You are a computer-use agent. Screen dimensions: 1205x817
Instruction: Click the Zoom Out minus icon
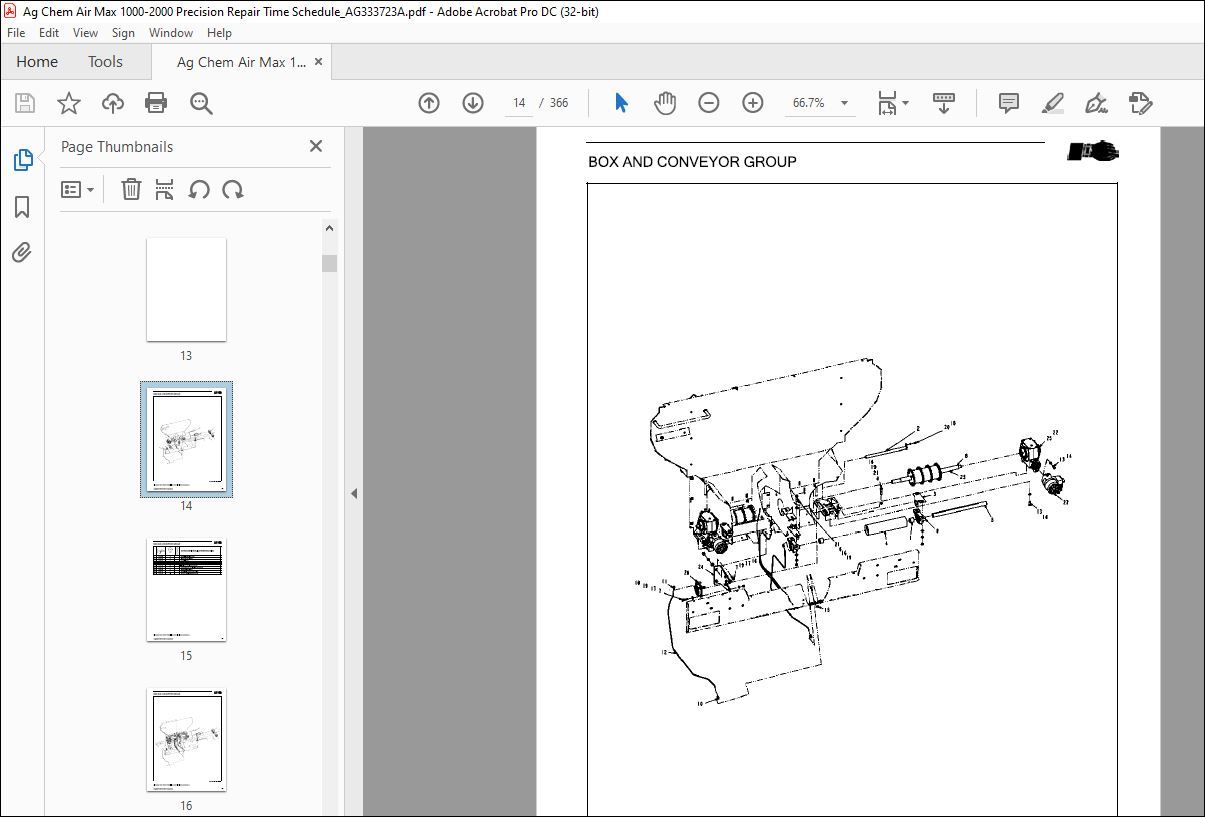[x=709, y=103]
